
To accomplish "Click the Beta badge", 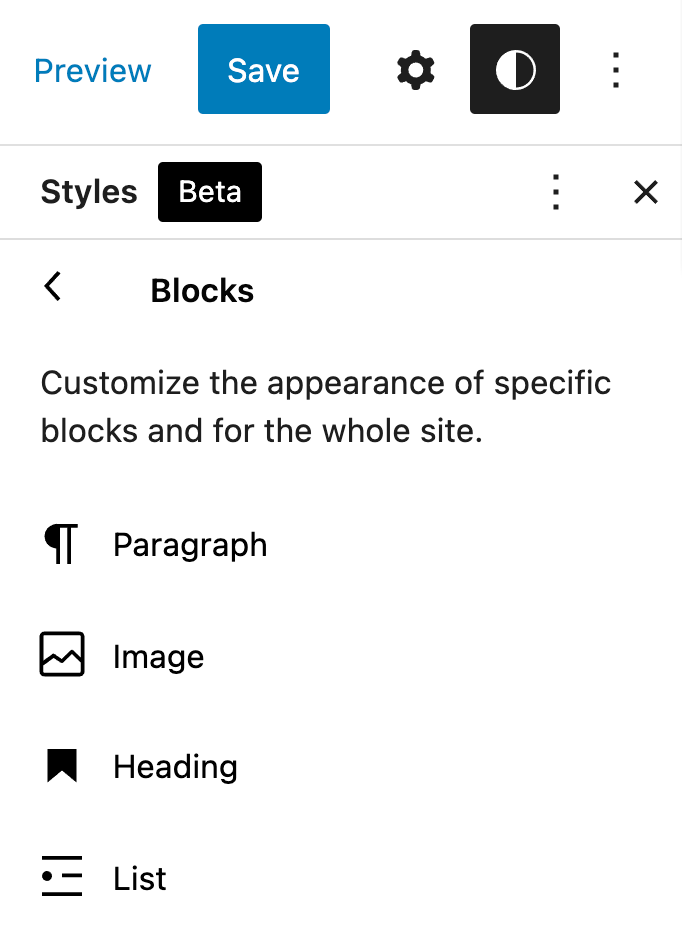I will pos(210,192).
